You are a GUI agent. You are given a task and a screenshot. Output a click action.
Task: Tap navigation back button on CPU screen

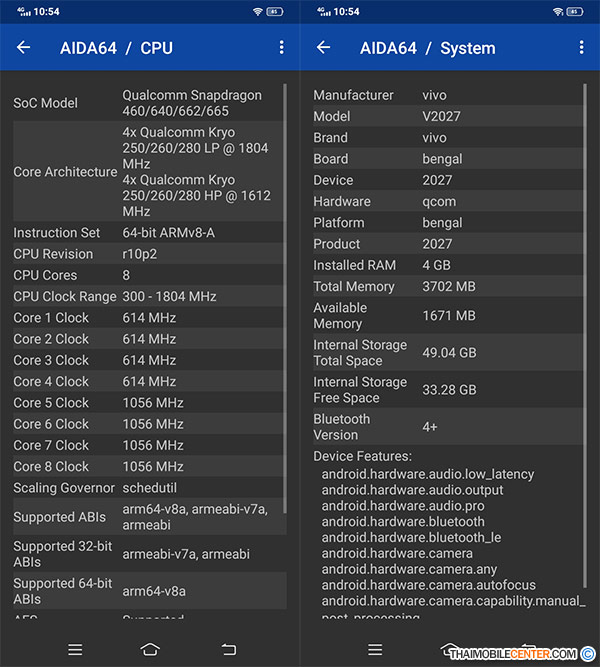(x=229, y=649)
